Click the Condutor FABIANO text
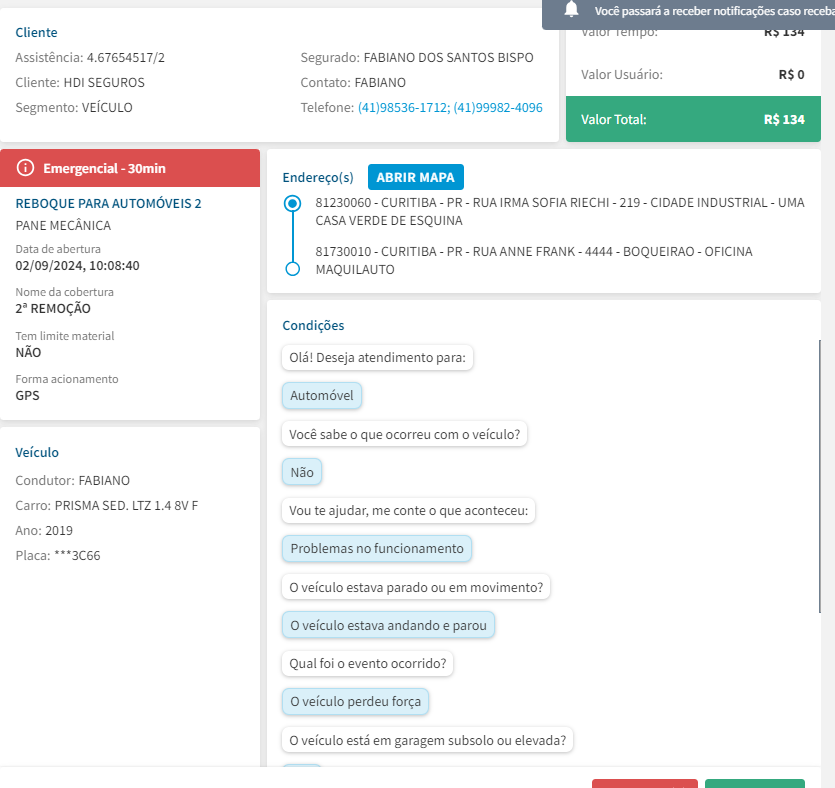This screenshot has height=788, width=835. coord(72,481)
